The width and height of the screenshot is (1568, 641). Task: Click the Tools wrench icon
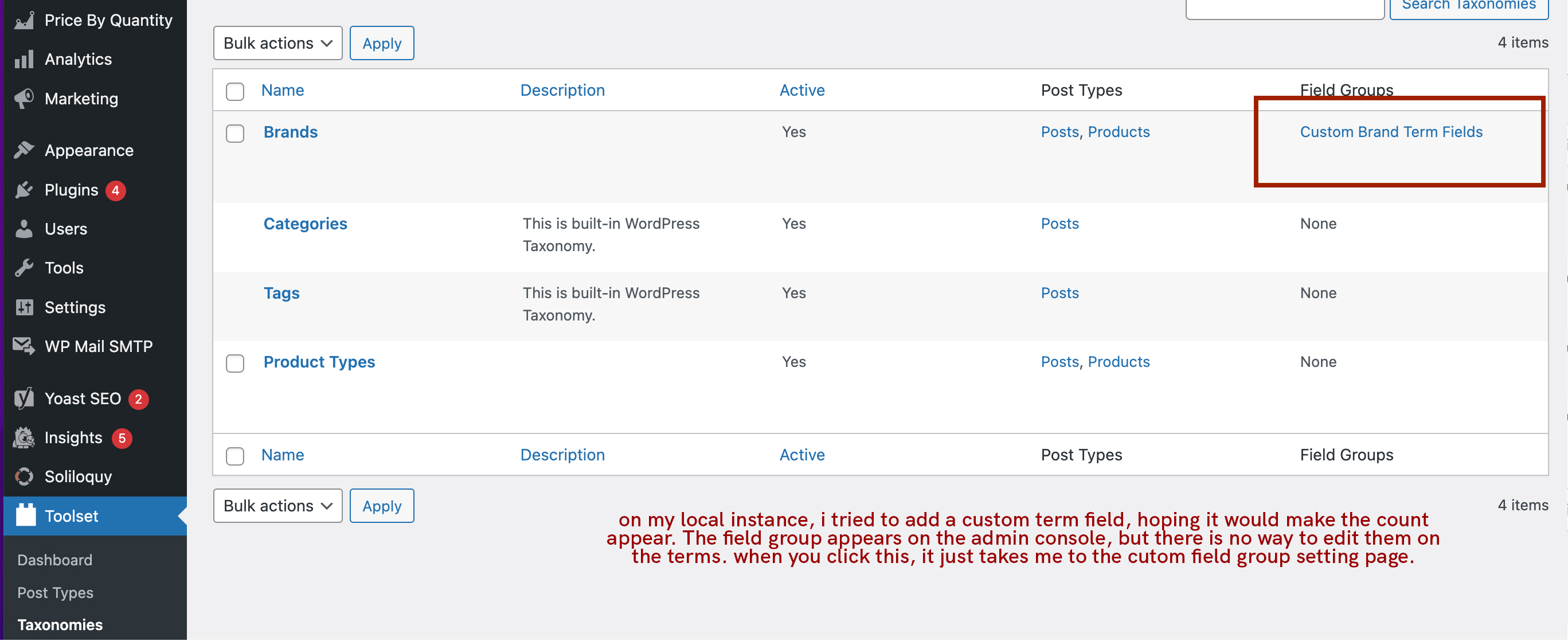tap(24, 268)
